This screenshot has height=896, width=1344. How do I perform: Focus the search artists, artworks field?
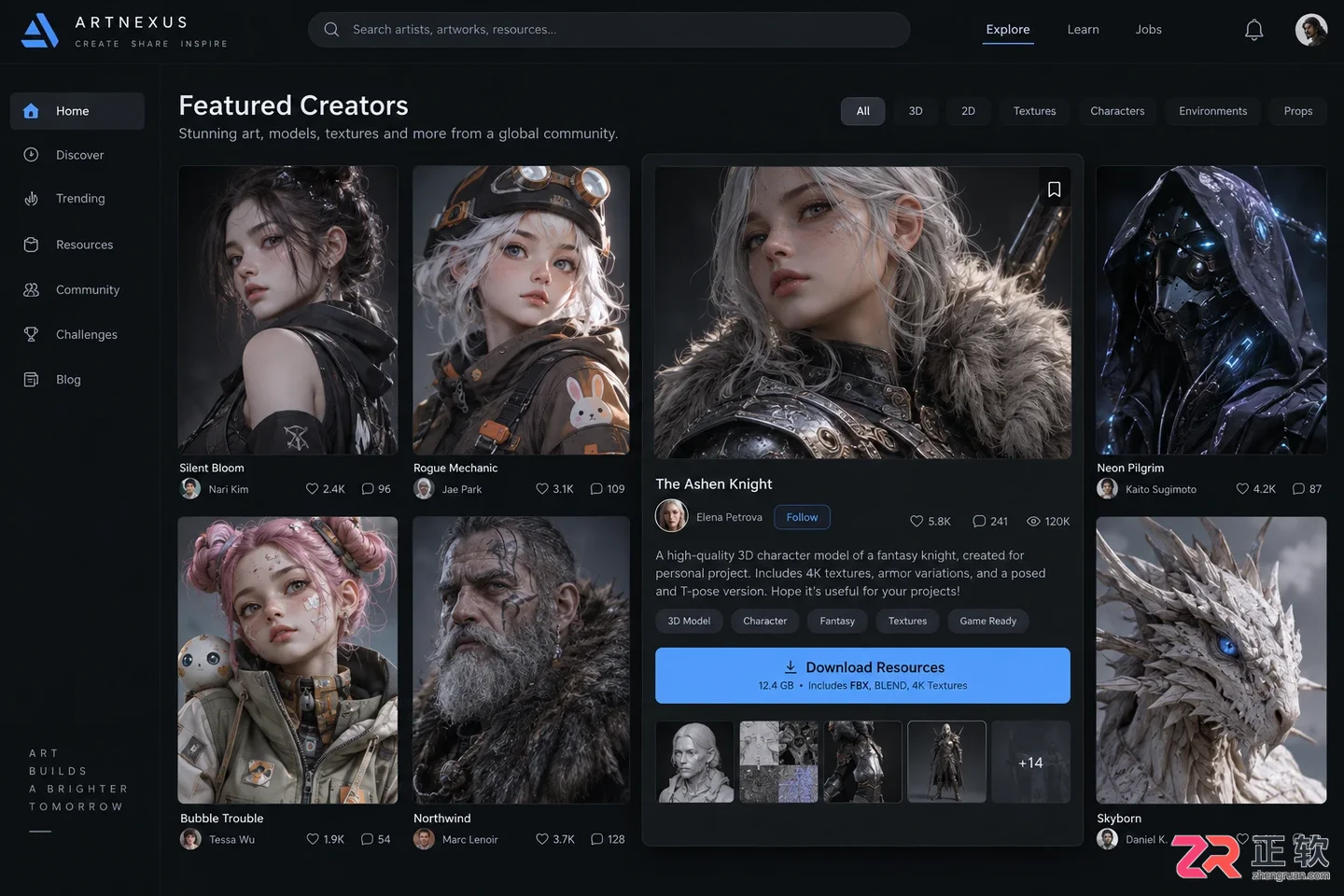coord(609,30)
